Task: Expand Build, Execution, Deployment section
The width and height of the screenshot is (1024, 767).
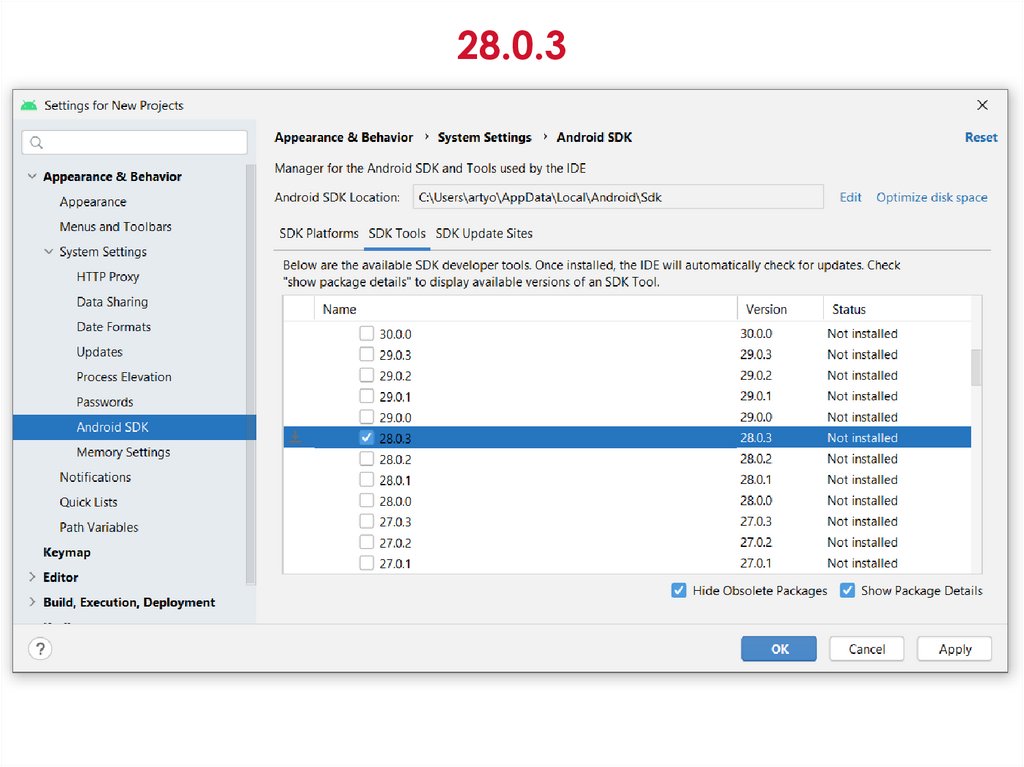Action: (32, 602)
